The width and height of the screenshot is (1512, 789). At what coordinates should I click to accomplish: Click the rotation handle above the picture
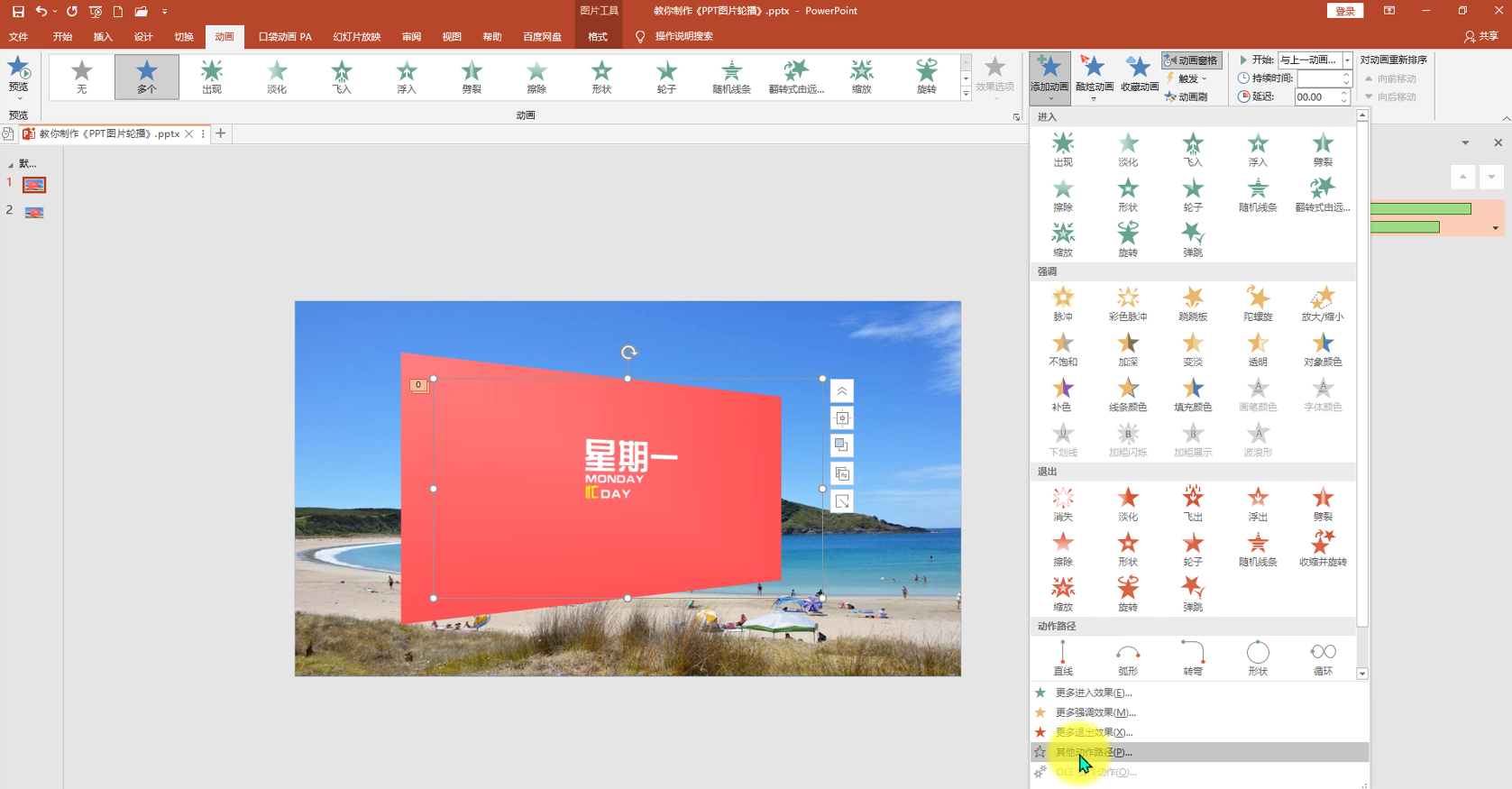click(x=628, y=353)
